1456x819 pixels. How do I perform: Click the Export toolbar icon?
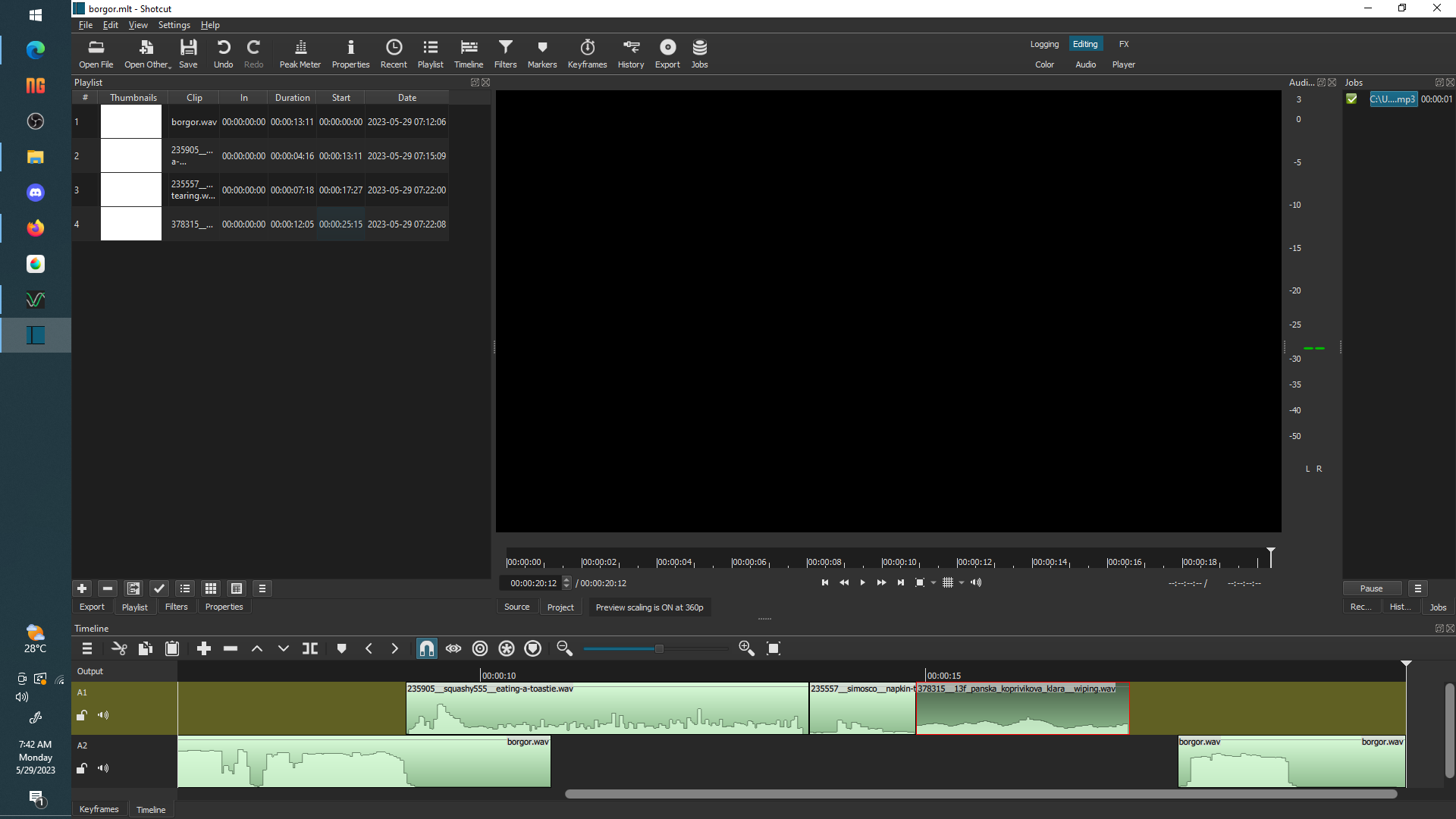tap(667, 54)
